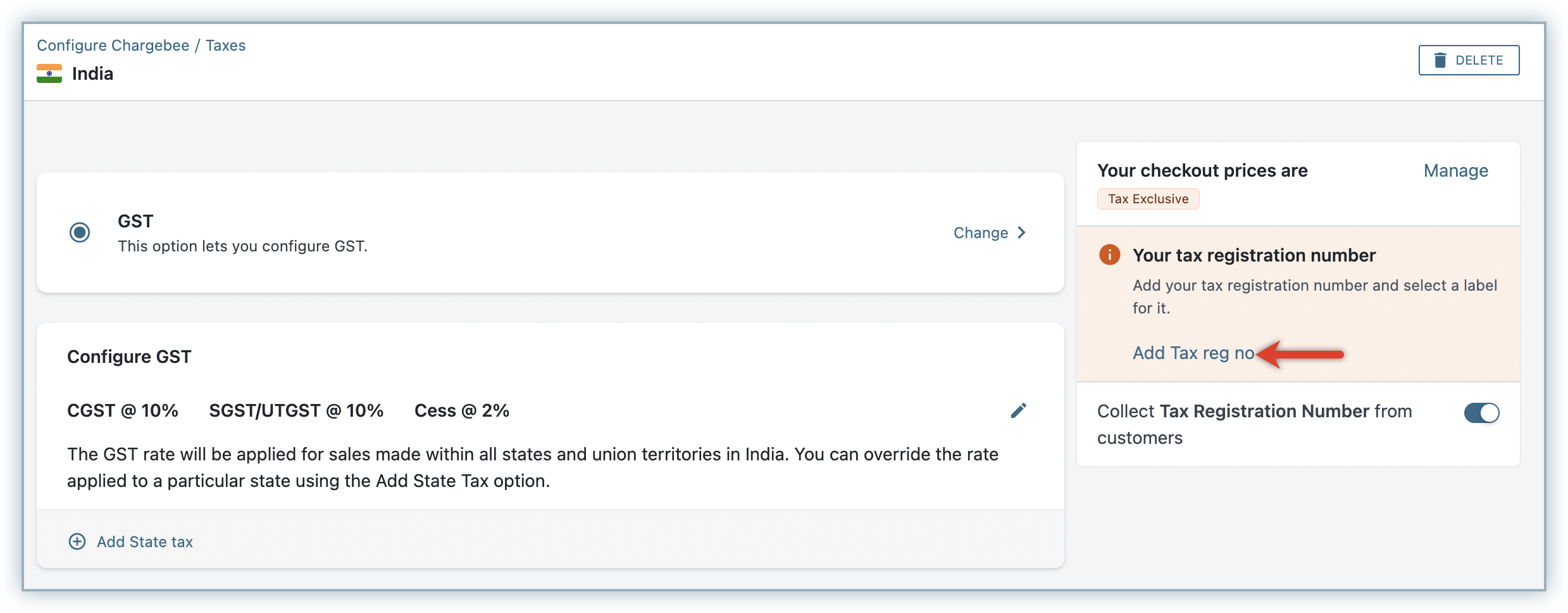Click the orange info icon for tax registration
This screenshot has width=1568, height=613.
1109,255
